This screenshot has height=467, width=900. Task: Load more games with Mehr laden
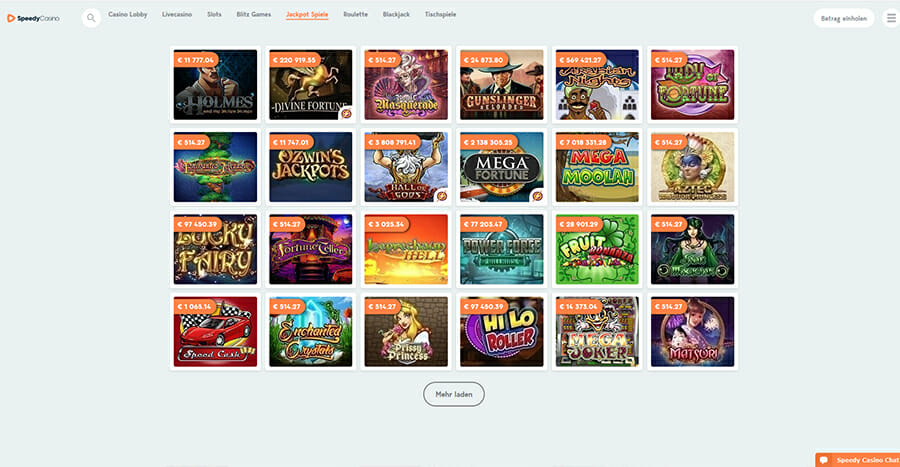[x=454, y=394]
